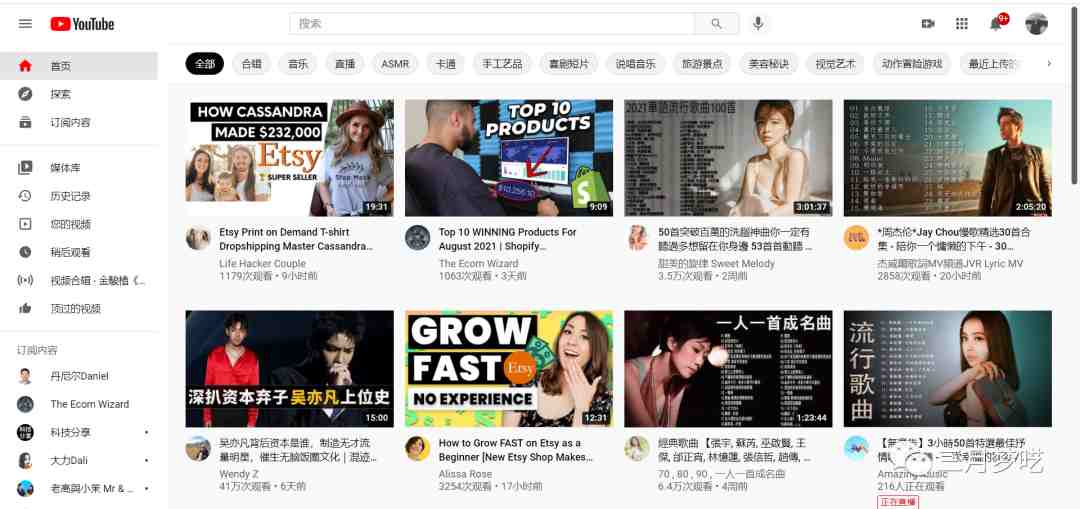The image size is (1080, 509).
Task: Select the 合辑 filter chip
Action: pyautogui.click(x=251, y=64)
